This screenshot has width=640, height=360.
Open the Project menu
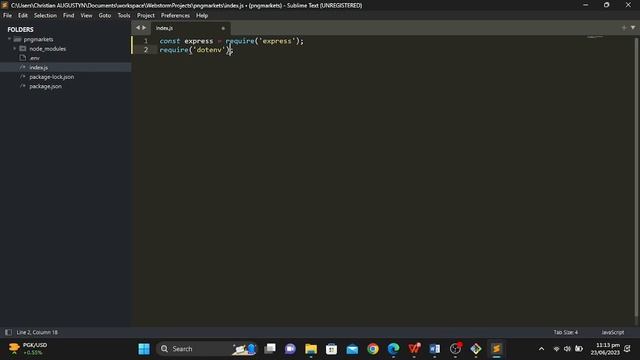tap(146, 16)
